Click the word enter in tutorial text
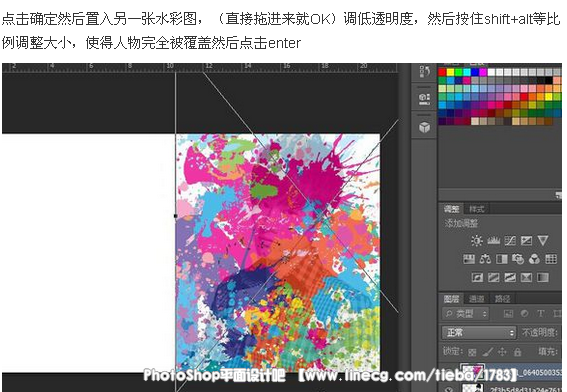 point(284,43)
